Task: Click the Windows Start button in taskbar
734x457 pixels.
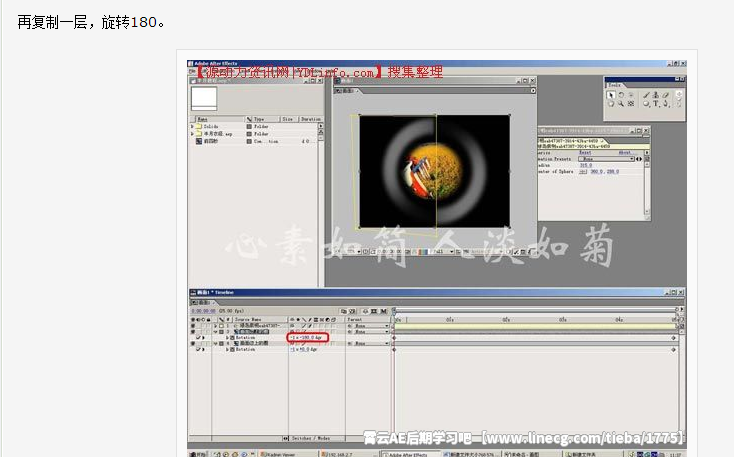Action: pos(198,454)
